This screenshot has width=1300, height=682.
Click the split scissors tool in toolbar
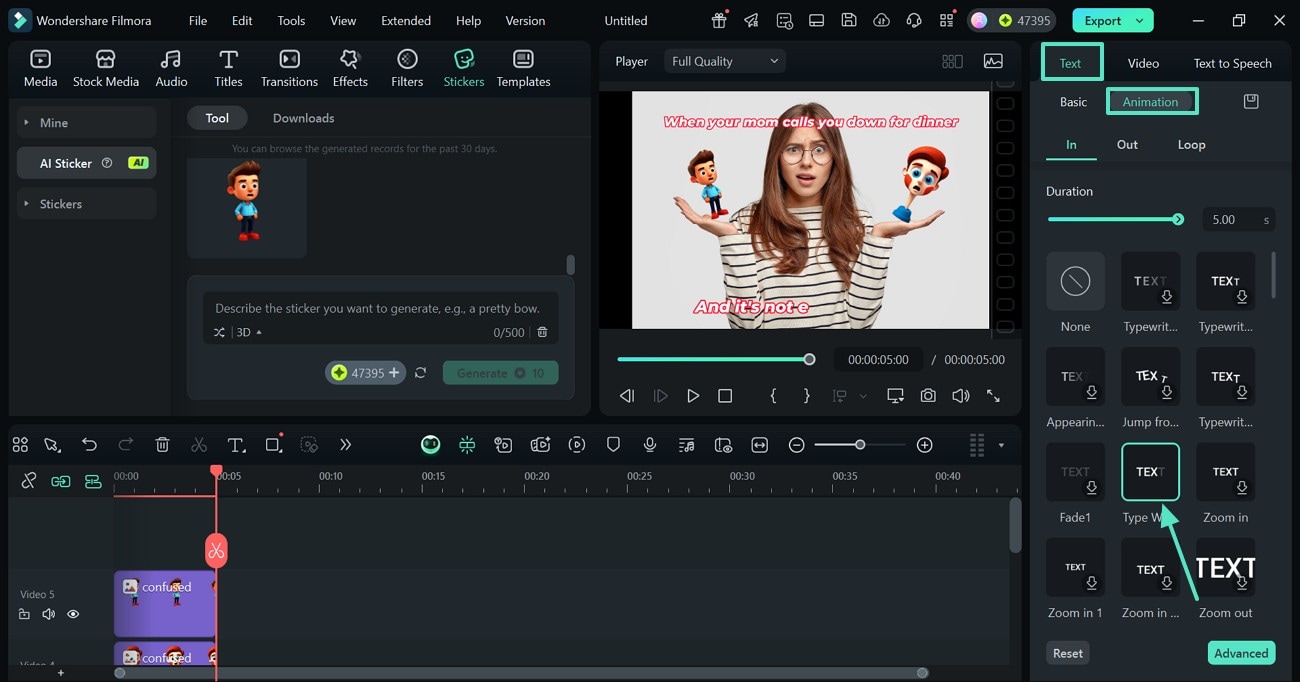pos(199,445)
